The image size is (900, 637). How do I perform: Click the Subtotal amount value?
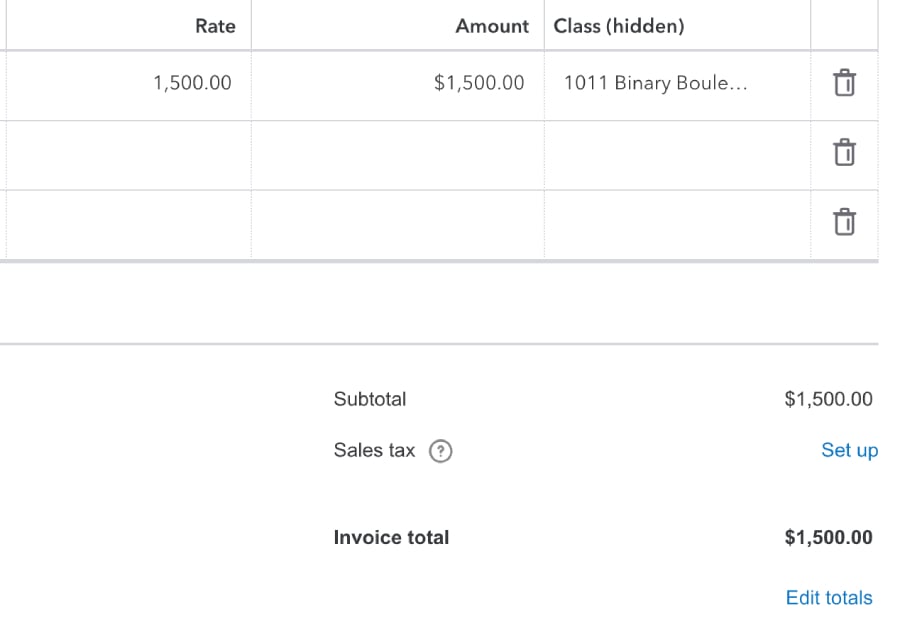pos(828,399)
